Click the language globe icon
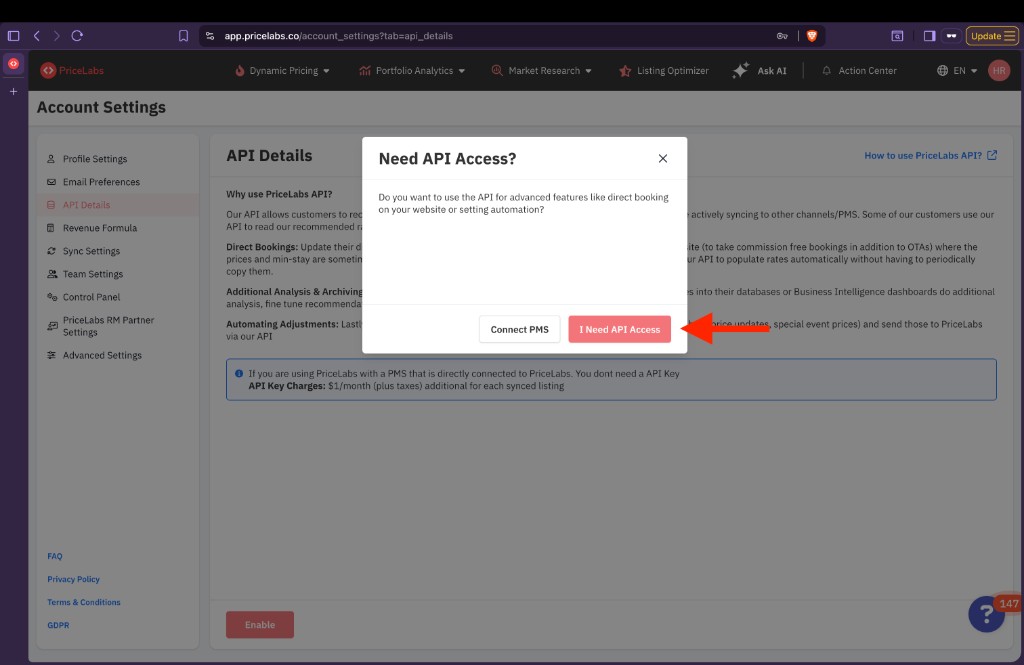Viewport: 1024px width, 665px height. pos(942,71)
